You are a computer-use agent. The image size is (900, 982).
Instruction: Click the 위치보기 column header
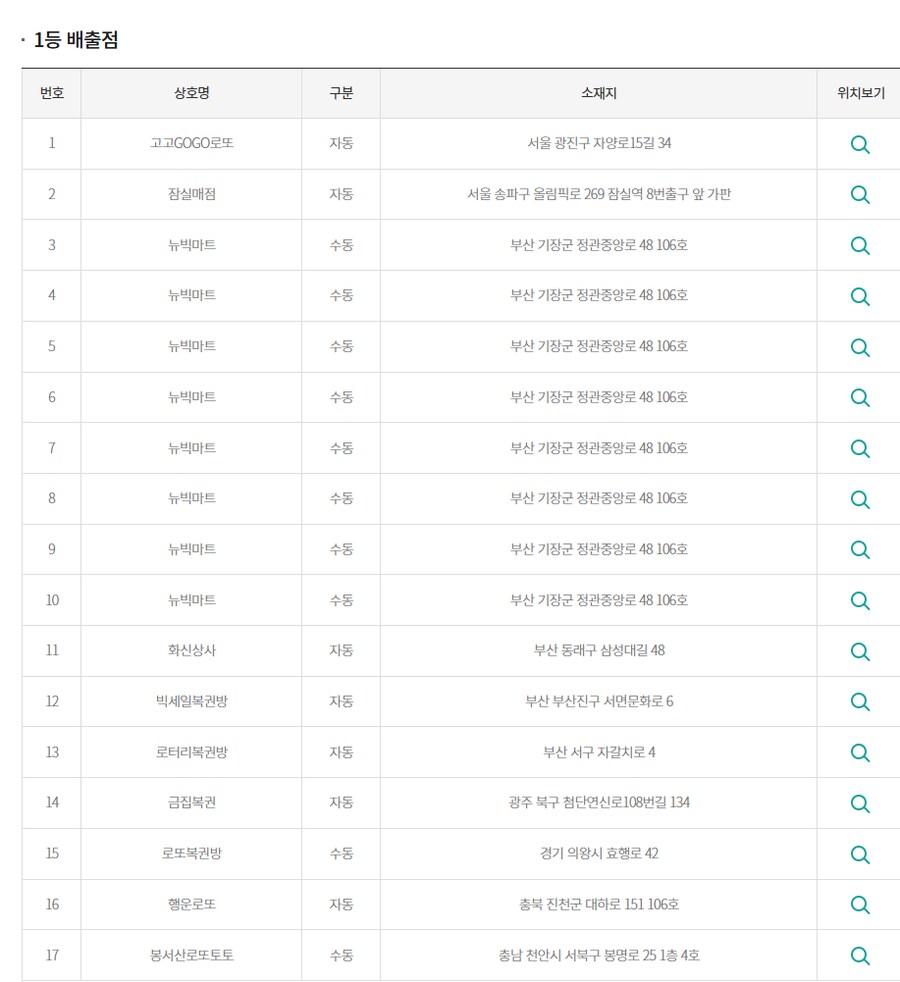pos(860,93)
